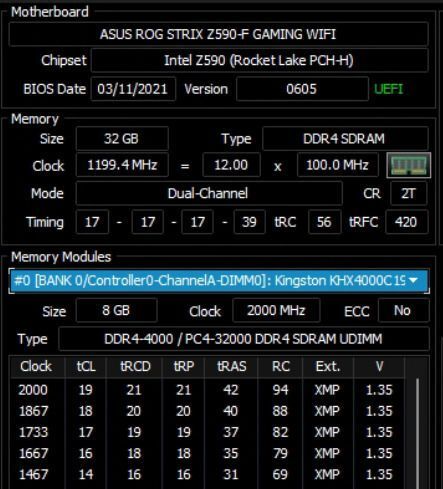Image resolution: width=443 pixels, height=489 pixels.
Task: Click the green UEFI label
Action: point(389,89)
